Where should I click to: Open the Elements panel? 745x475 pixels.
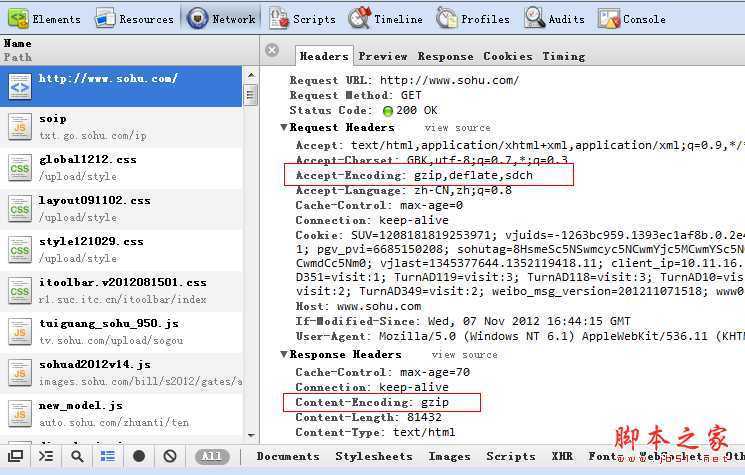click(44, 19)
